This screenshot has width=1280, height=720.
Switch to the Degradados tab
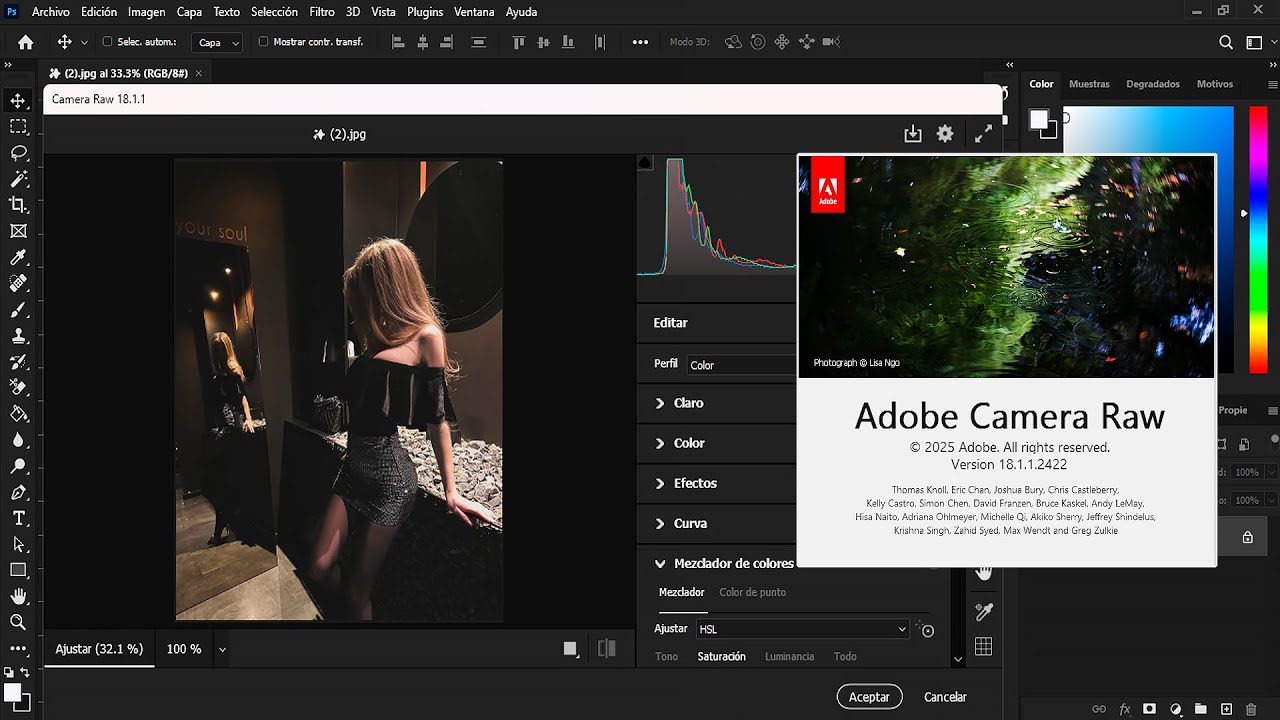[x=1153, y=84]
